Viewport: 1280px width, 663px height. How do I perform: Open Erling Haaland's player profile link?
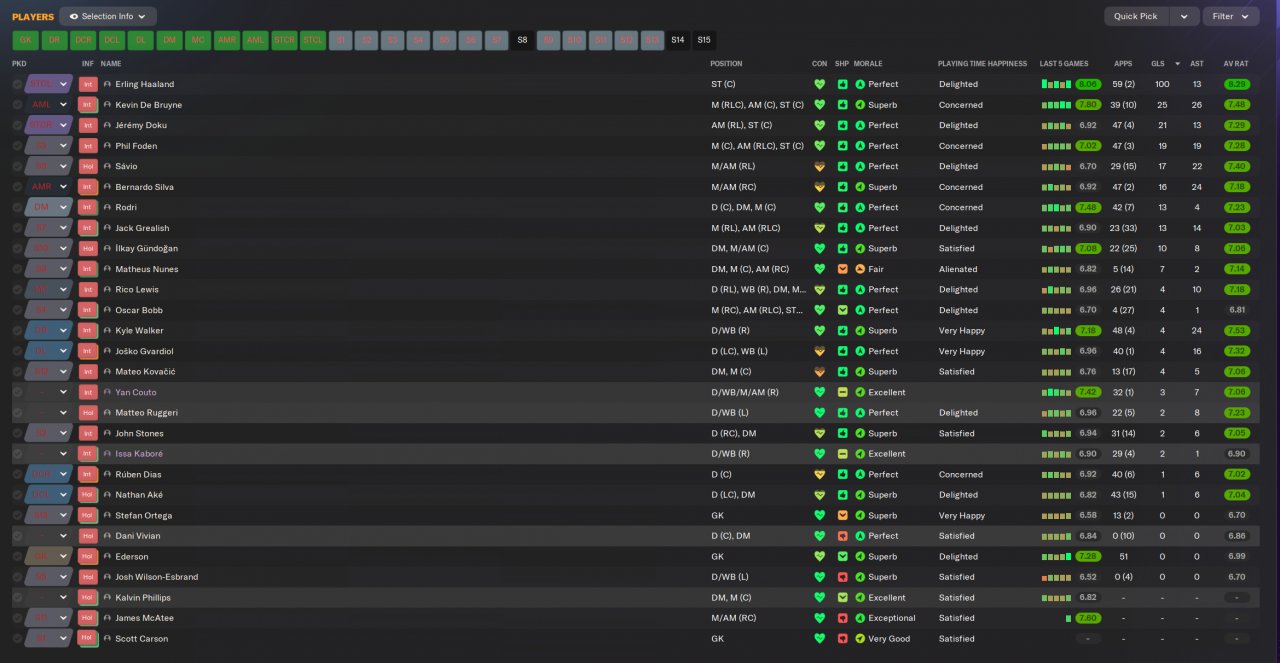[144, 84]
